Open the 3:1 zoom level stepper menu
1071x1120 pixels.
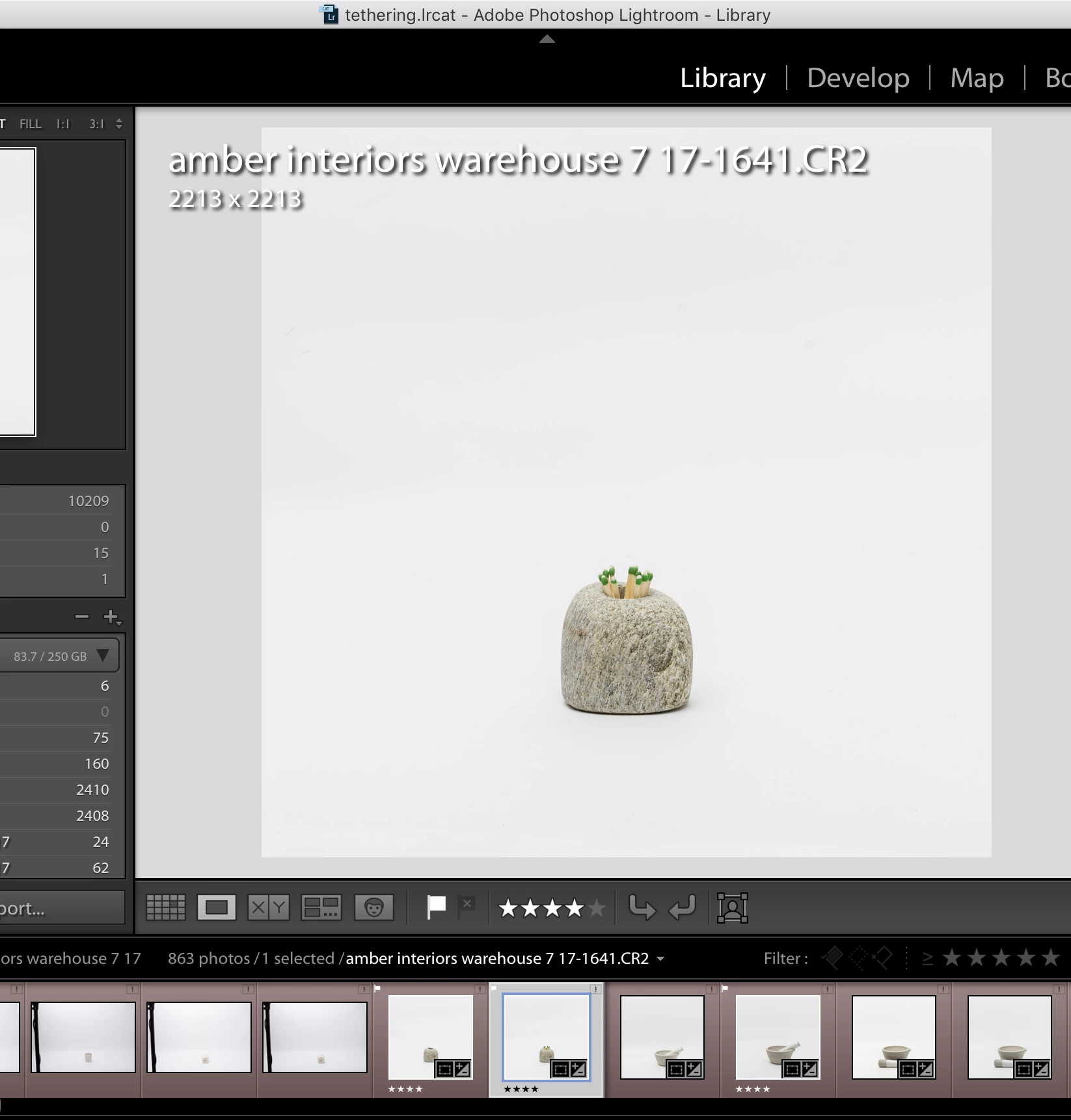click(119, 124)
